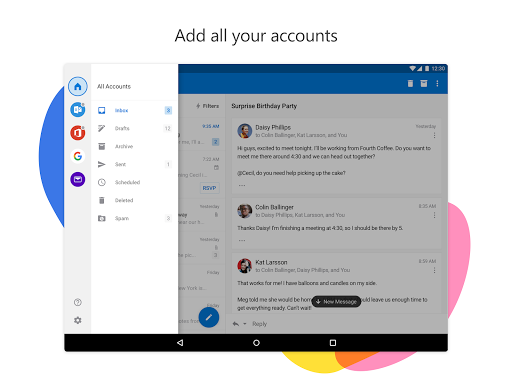
Task: Archive the conversation from top bar
Action: click(x=424, y=83)
